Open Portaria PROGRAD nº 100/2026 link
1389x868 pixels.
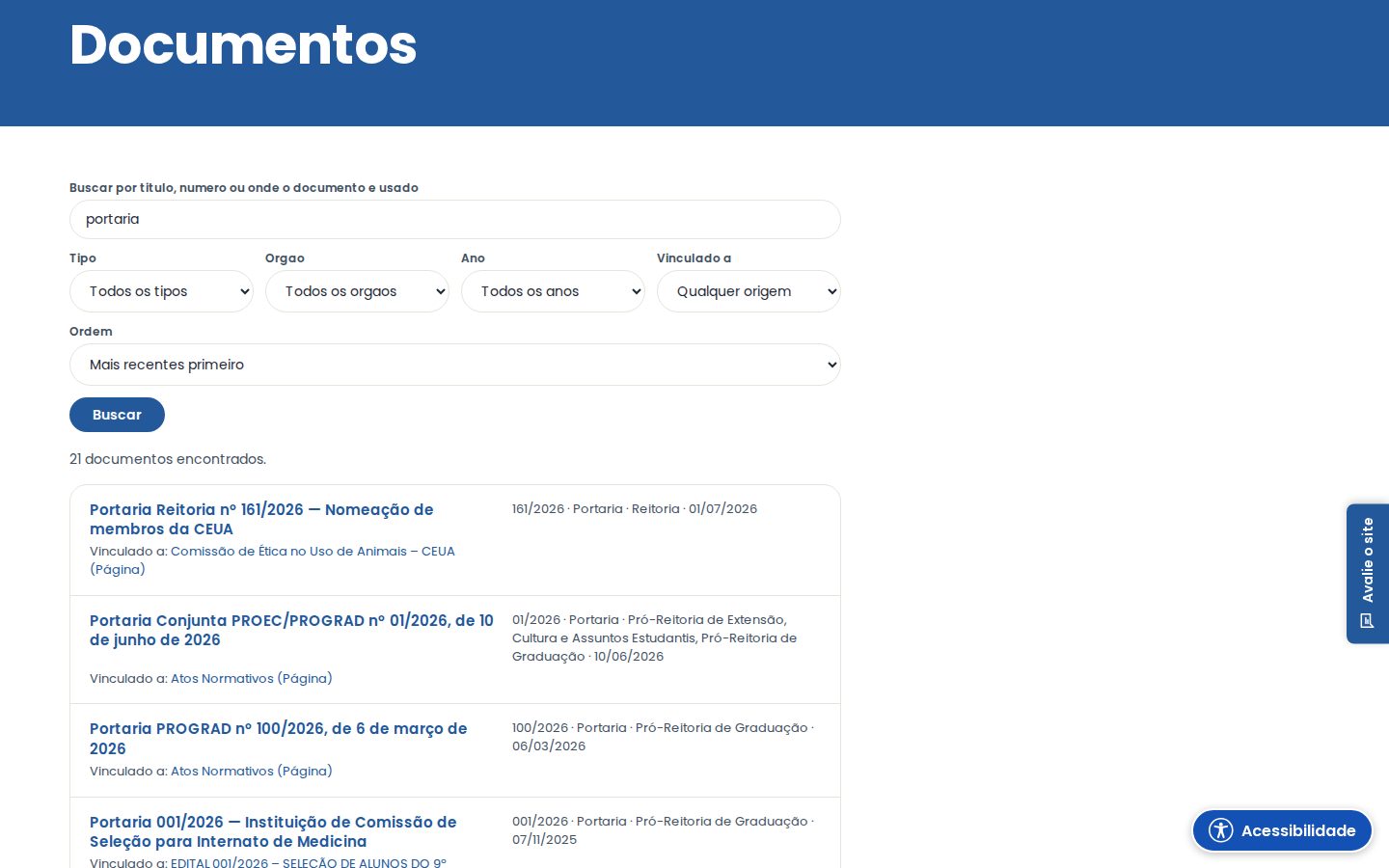[x=279, y=739]
